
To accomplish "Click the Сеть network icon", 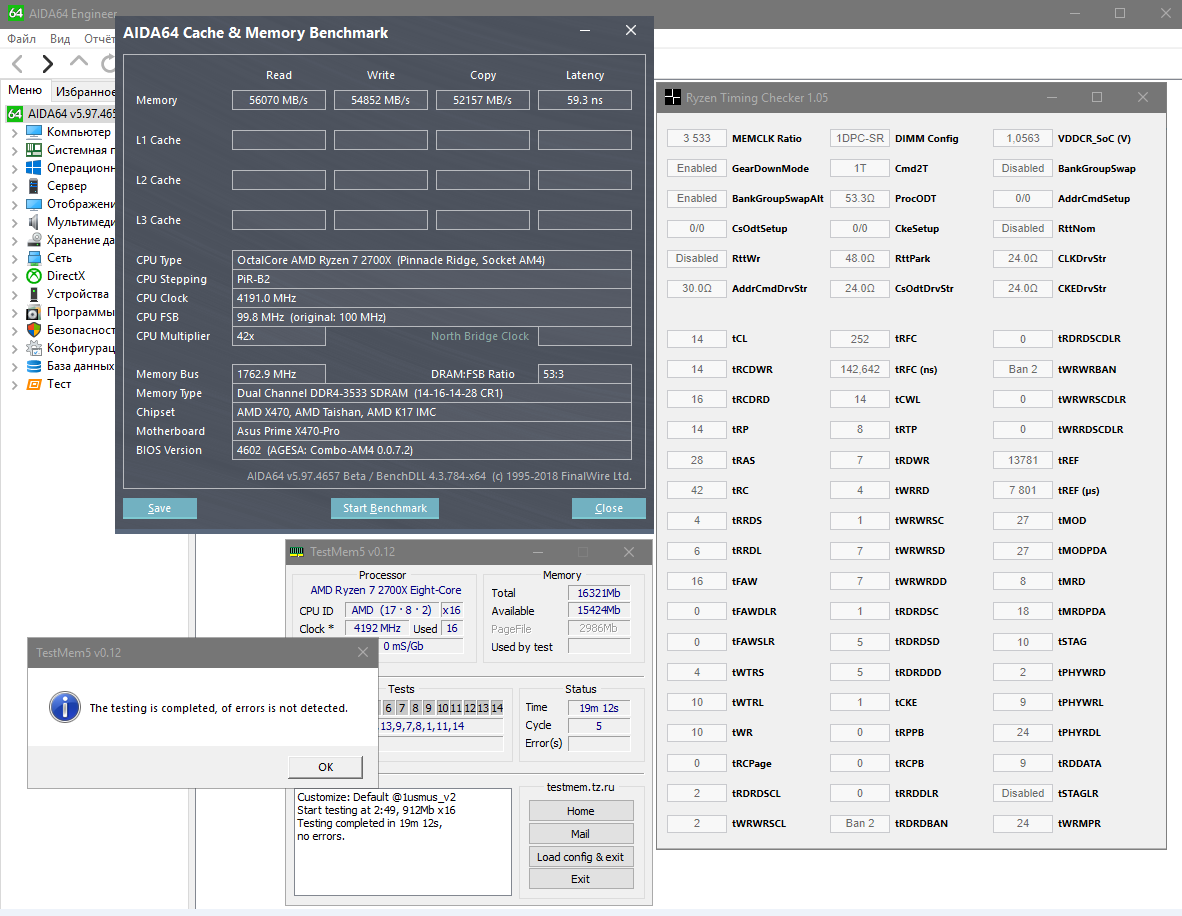I will (x=34, y=258).
